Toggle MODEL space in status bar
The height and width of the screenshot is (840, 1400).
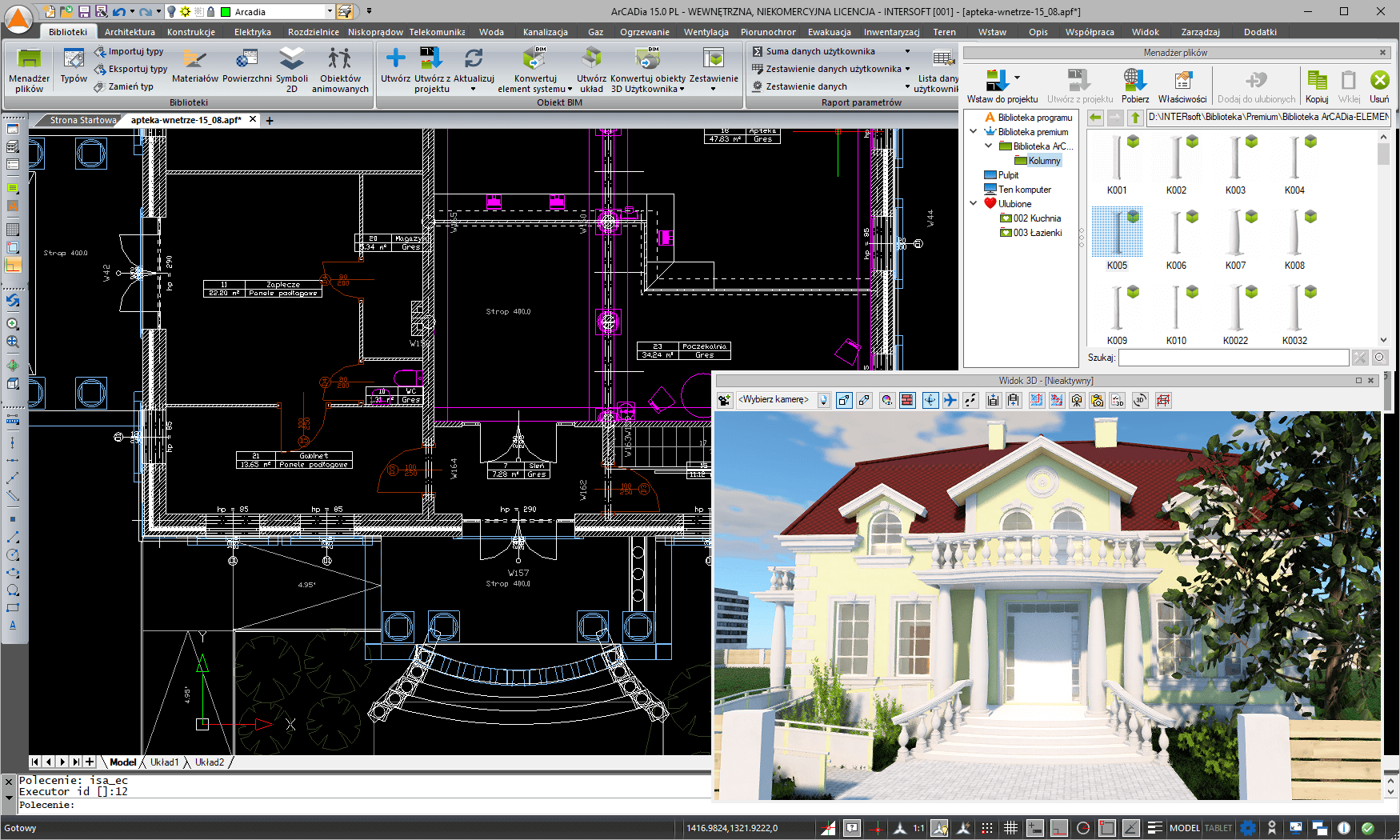[x=1184, y=828]
